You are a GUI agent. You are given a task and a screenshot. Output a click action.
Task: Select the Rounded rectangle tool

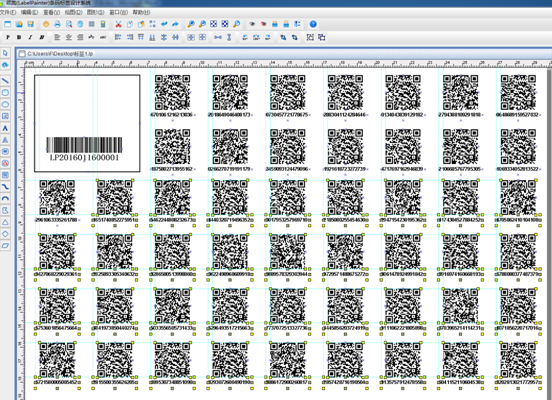click(x=5, y=93)
